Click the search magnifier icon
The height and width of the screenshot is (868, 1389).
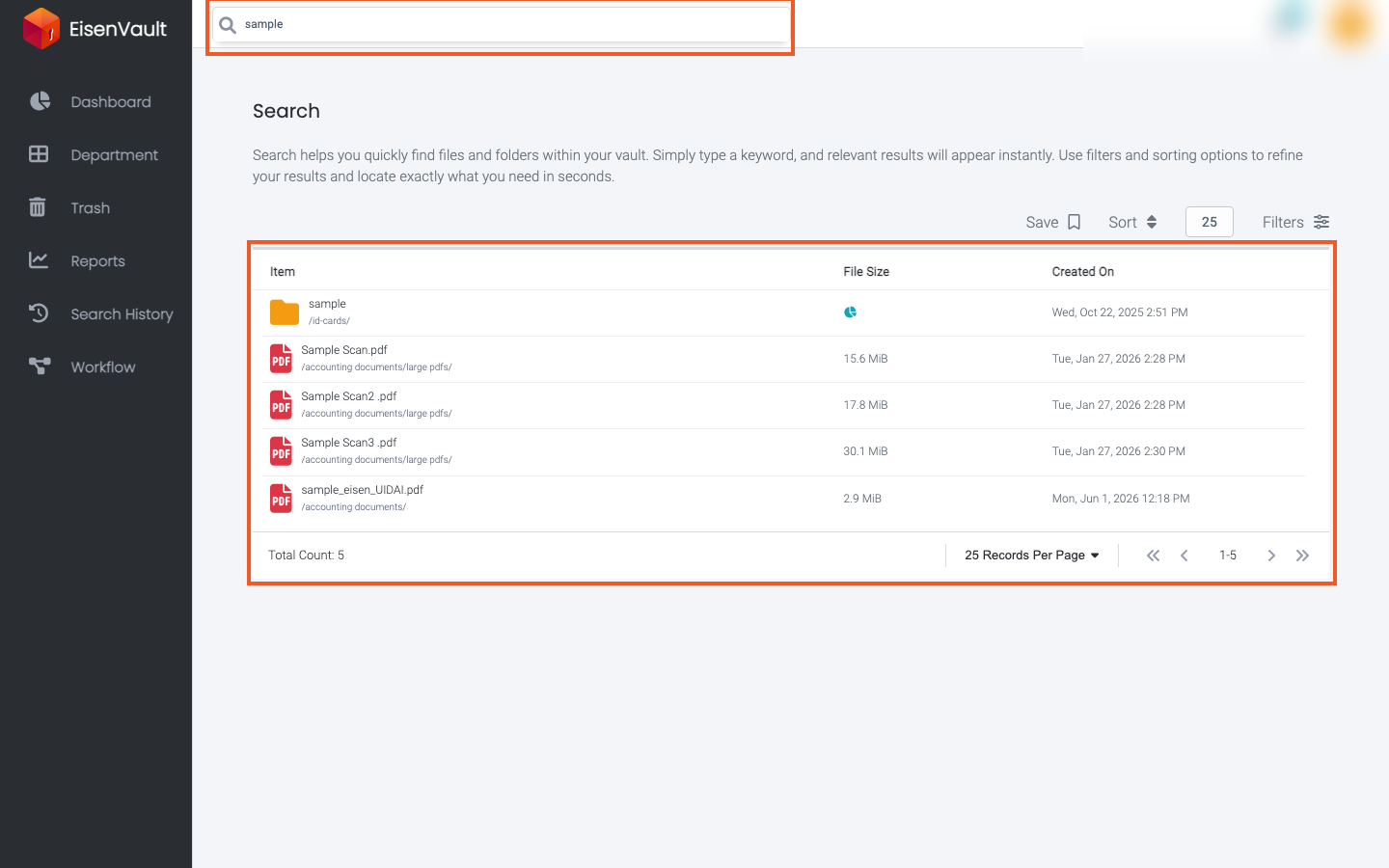[x=228, y=25]
